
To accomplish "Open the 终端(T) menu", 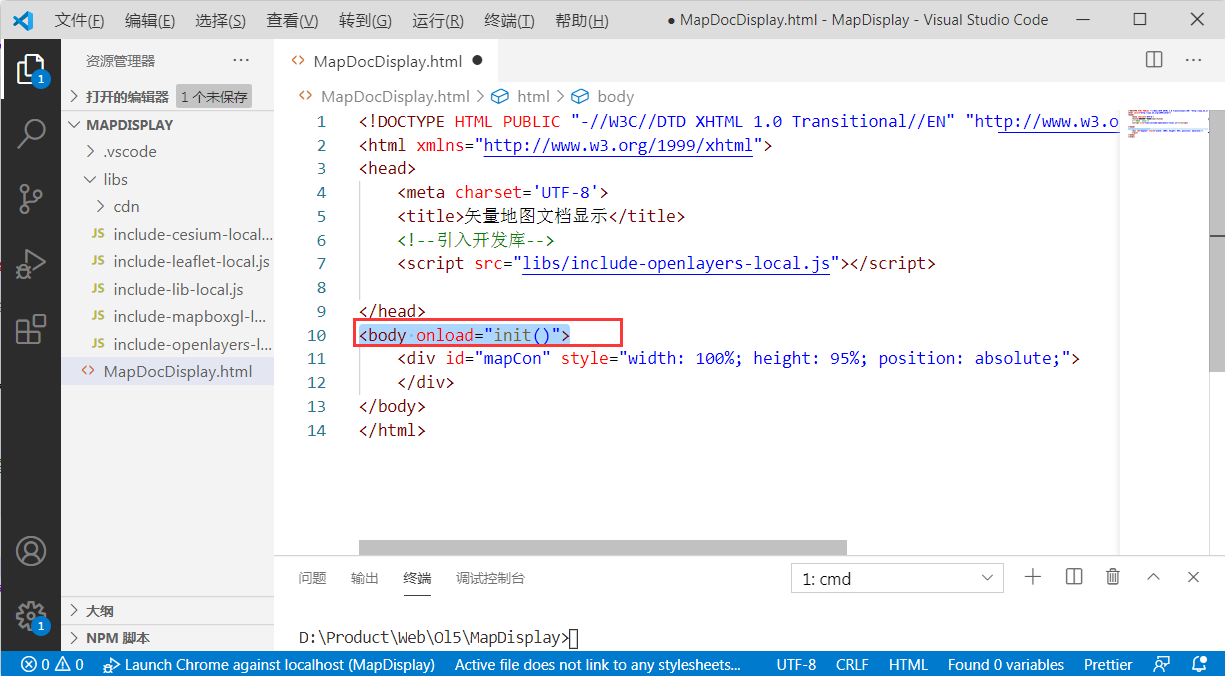I will point(509,20).
